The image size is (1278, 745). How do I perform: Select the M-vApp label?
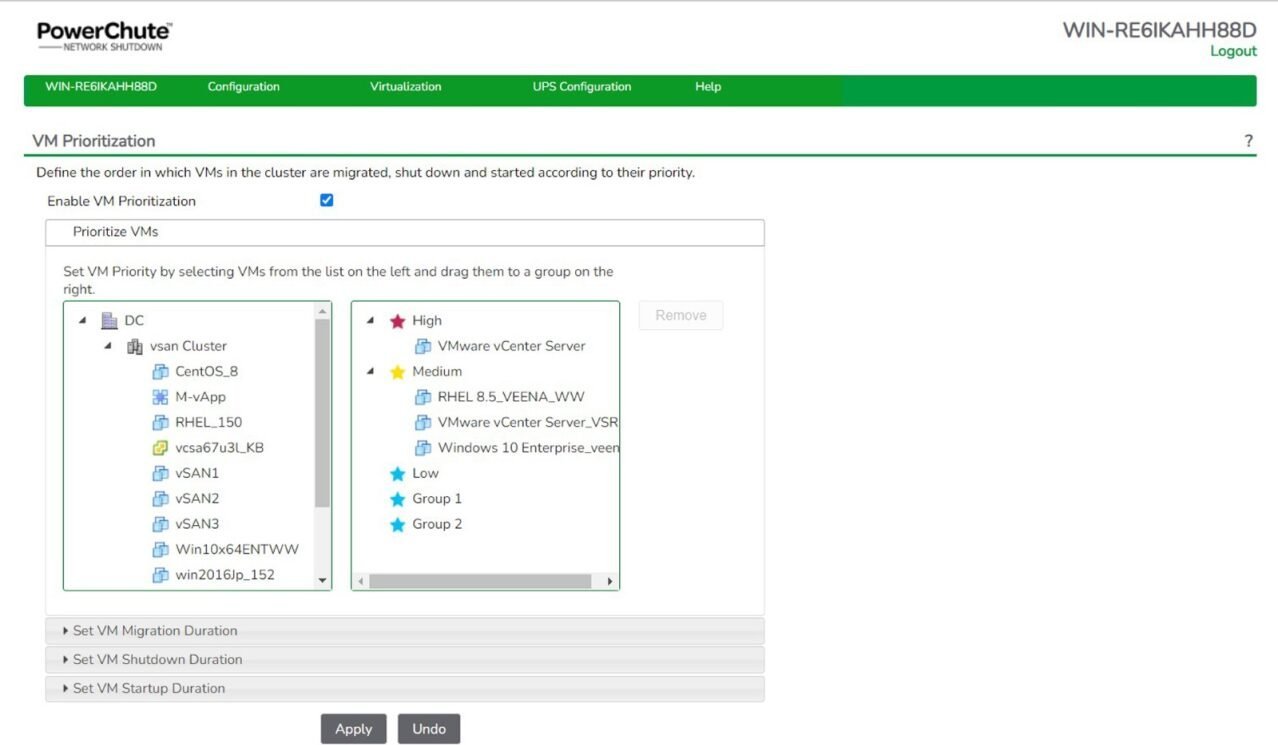[200, 397]
